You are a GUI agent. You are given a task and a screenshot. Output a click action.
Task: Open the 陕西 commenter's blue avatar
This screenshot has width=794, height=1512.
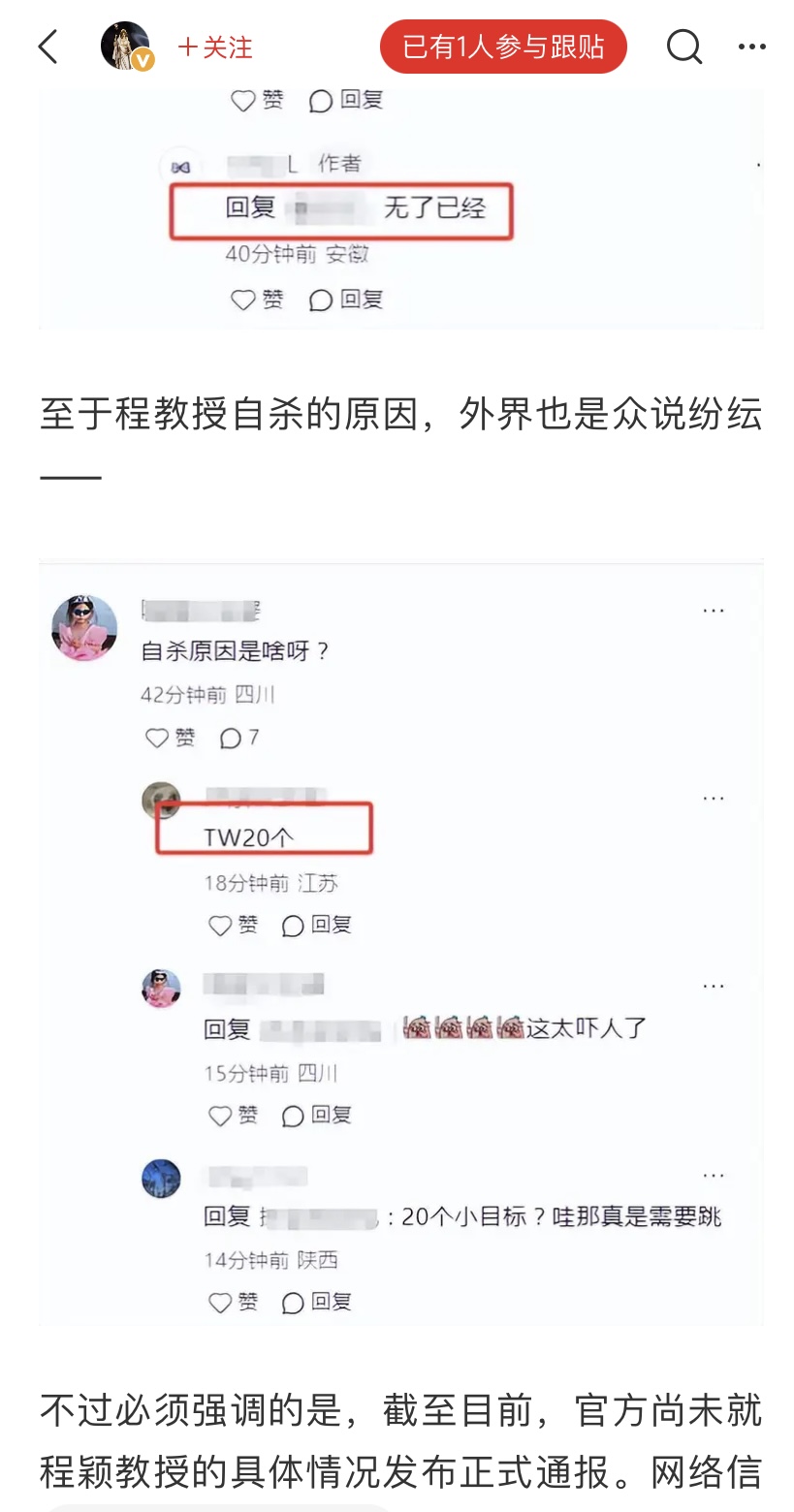point(161,1179)
